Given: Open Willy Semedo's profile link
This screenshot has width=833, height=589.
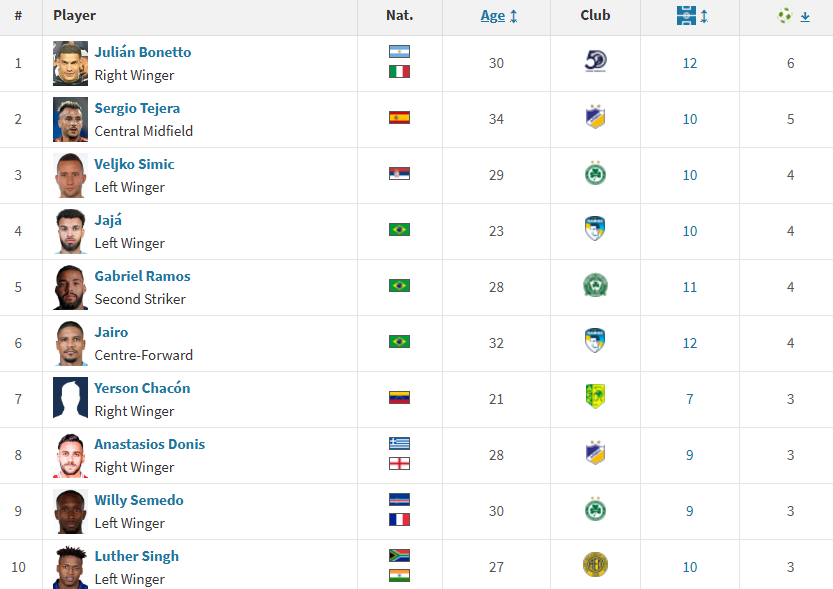Looking at the screenshot, I should 139,500.
